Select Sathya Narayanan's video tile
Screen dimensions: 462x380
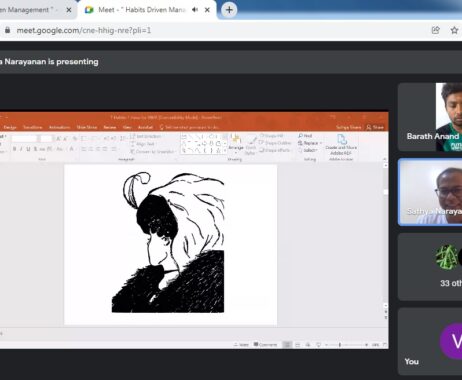pos(430,192)
